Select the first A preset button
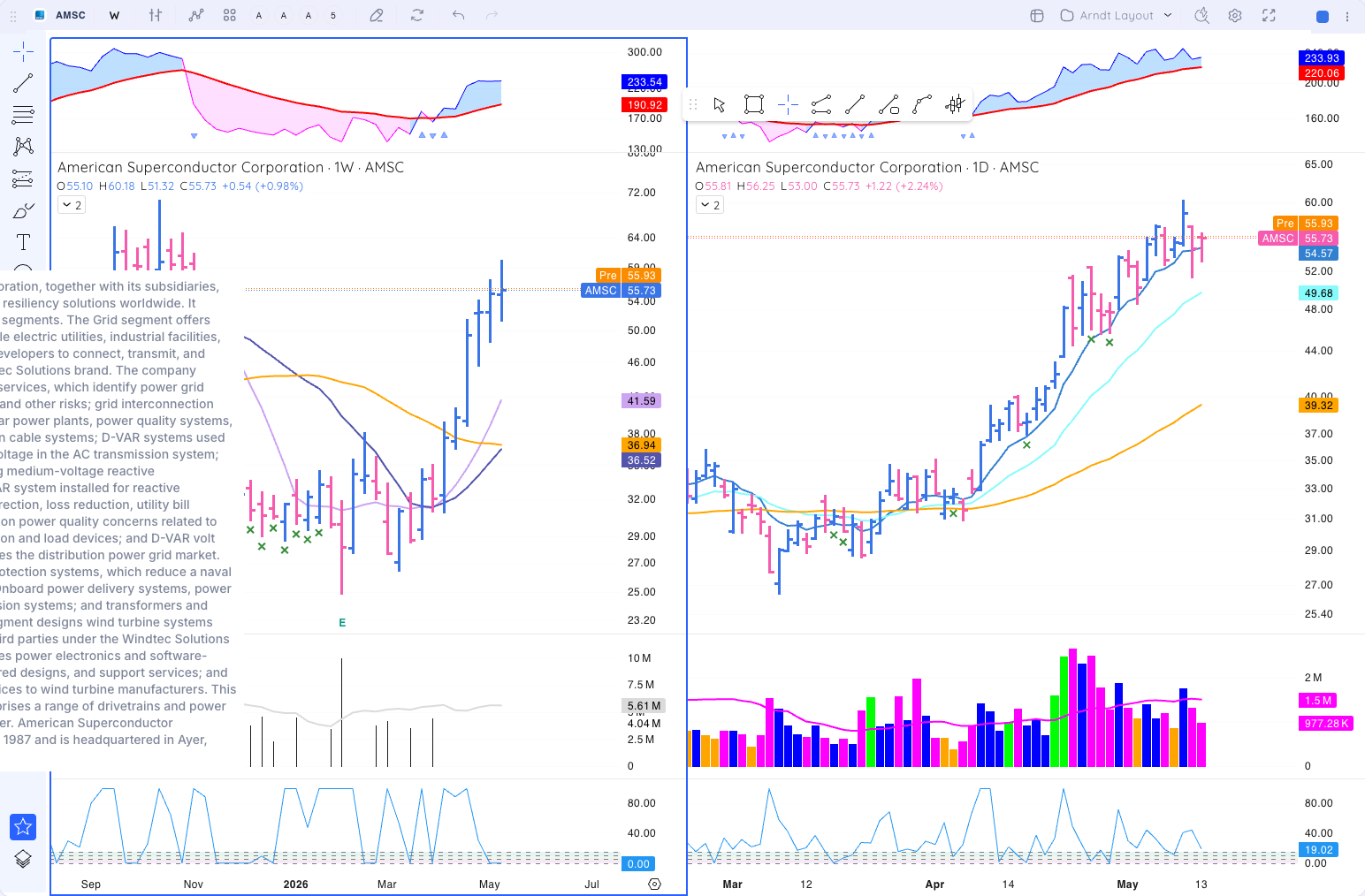This screenshot has width=1365, height=896. [x=258, y=15]
